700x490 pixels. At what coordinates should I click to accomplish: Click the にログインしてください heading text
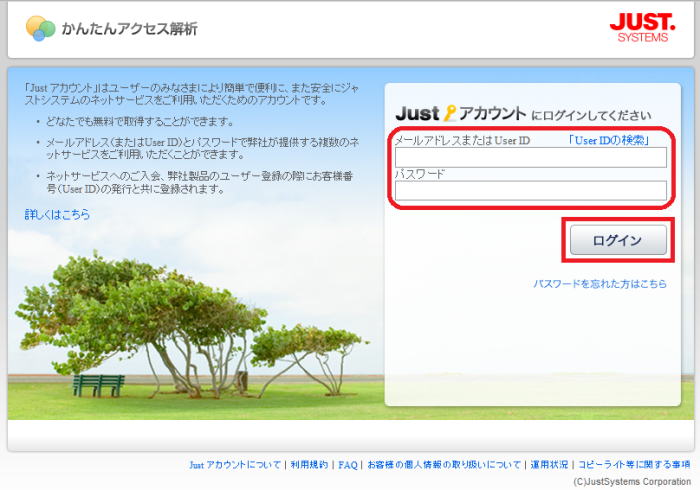coord(591,116)
